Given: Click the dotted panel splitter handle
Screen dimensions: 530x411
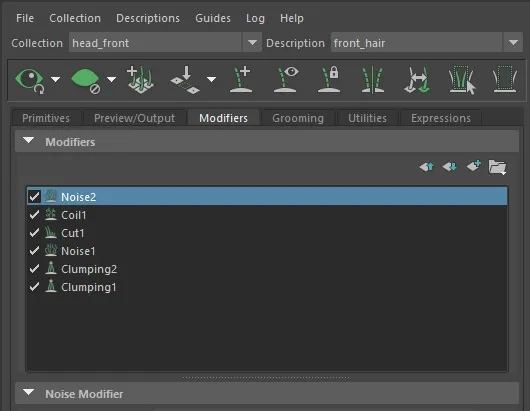Looking at the screenshot, I should [266, 378].
